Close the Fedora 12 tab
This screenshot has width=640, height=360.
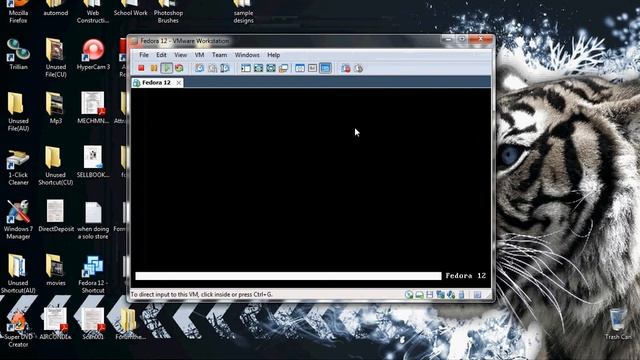click(179, 82)
